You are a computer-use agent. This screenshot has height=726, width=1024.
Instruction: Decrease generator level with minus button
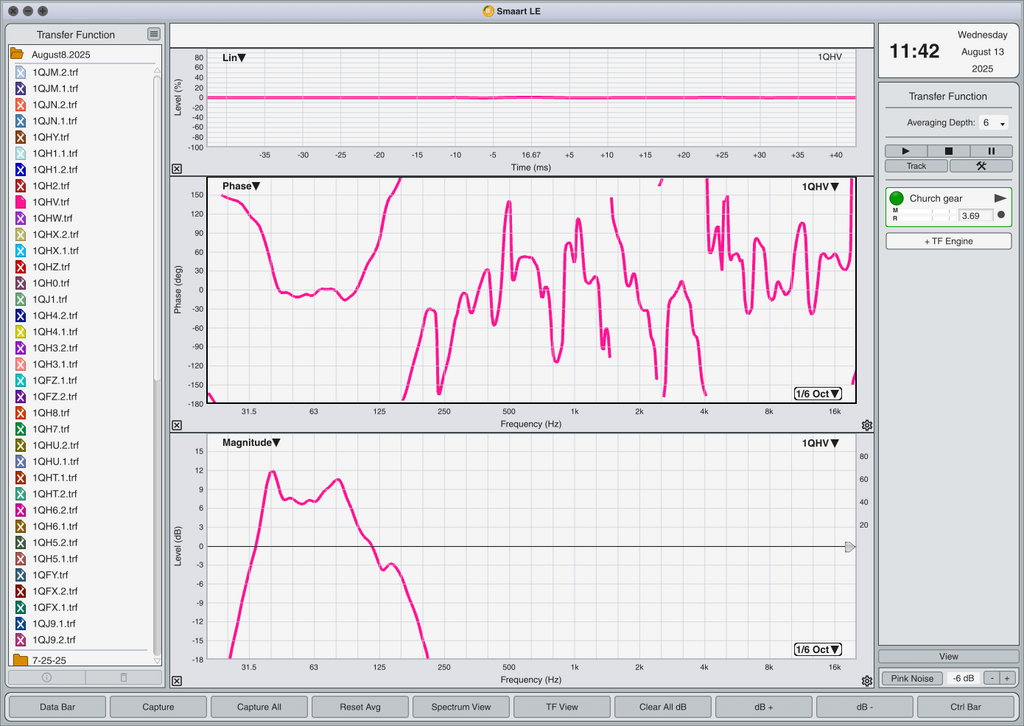point(992,678)
